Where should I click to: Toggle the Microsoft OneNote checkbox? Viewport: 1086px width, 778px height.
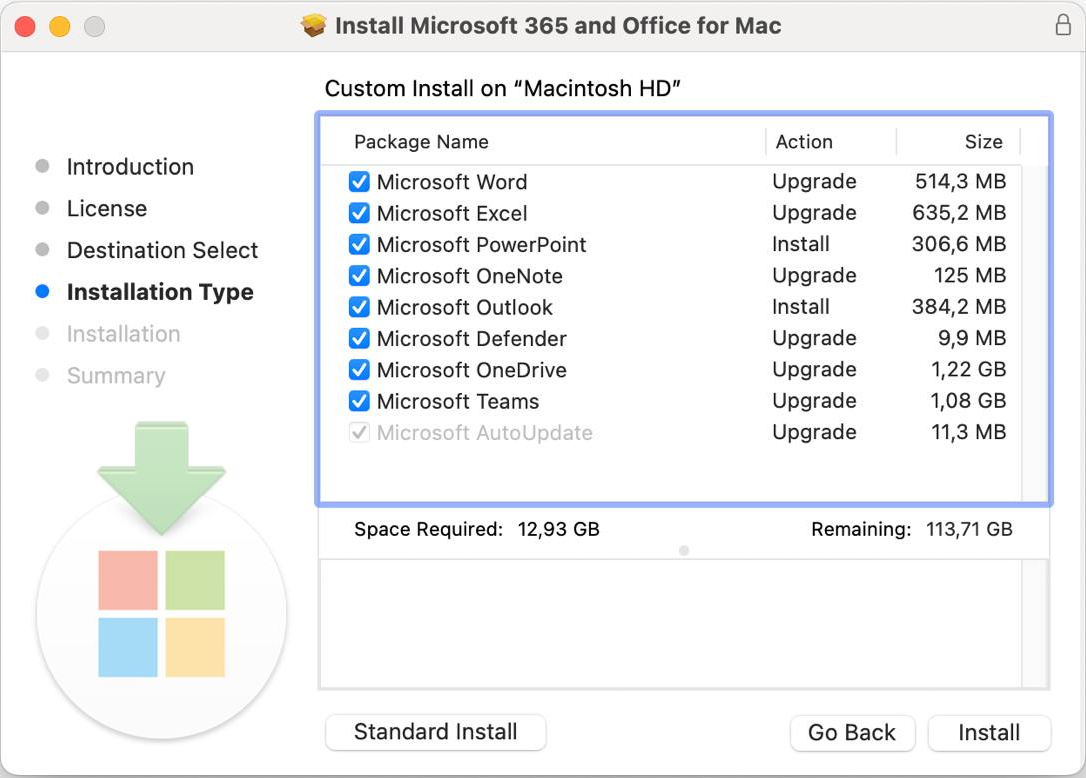point(359,276)
